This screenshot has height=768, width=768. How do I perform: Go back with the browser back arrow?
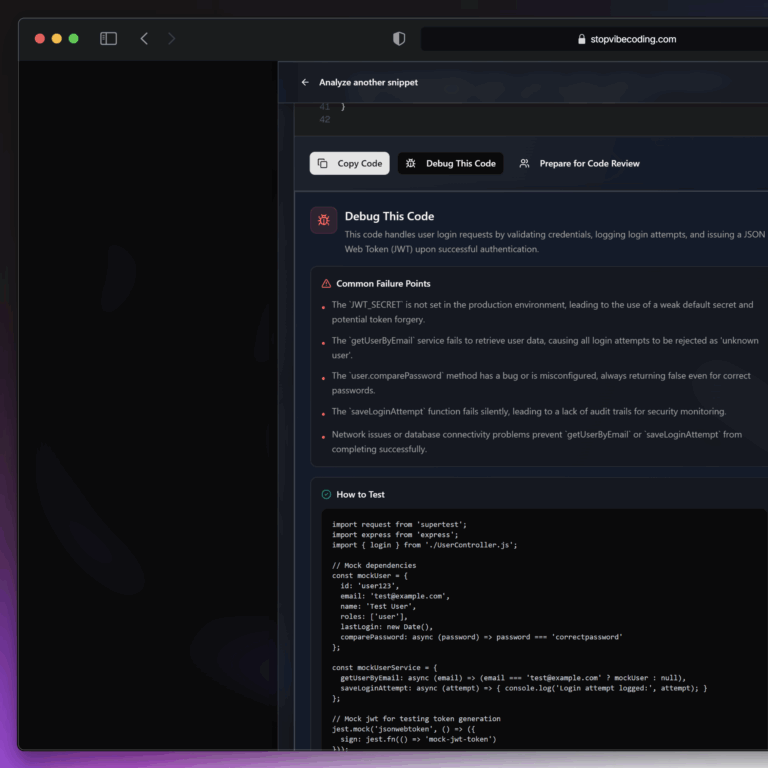point(144,39)
